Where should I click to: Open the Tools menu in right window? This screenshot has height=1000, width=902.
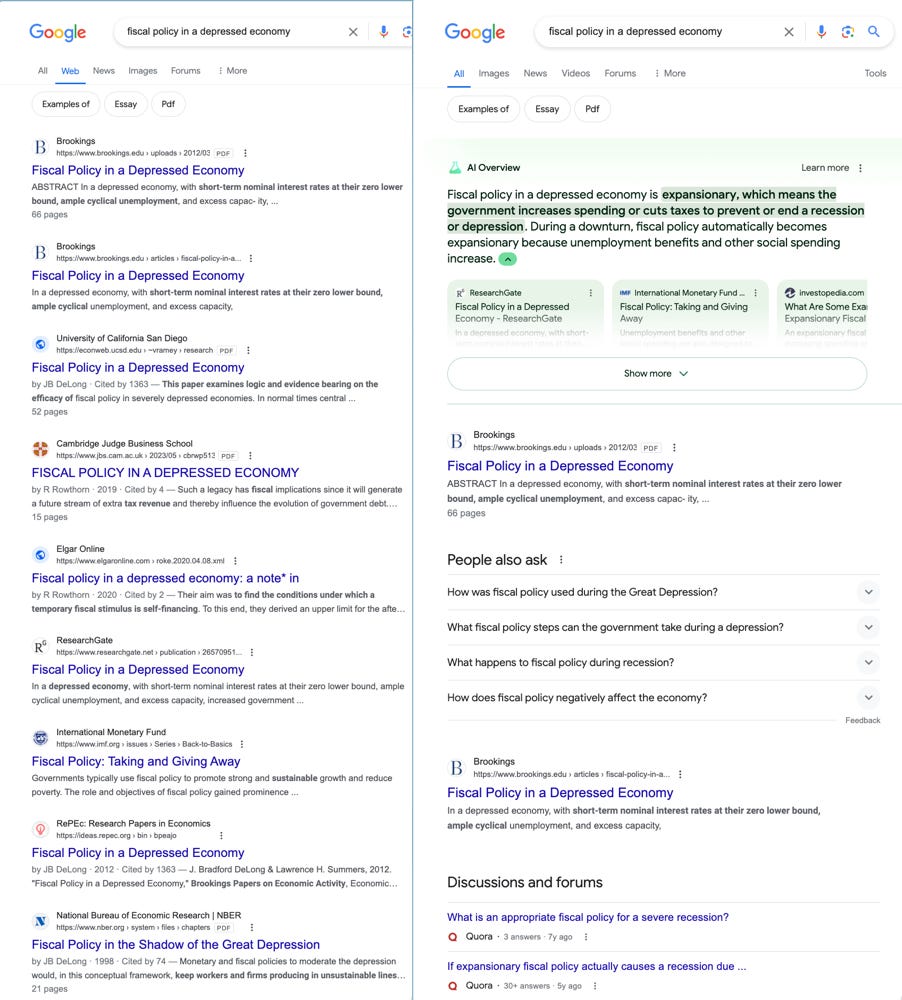(875, 73)
